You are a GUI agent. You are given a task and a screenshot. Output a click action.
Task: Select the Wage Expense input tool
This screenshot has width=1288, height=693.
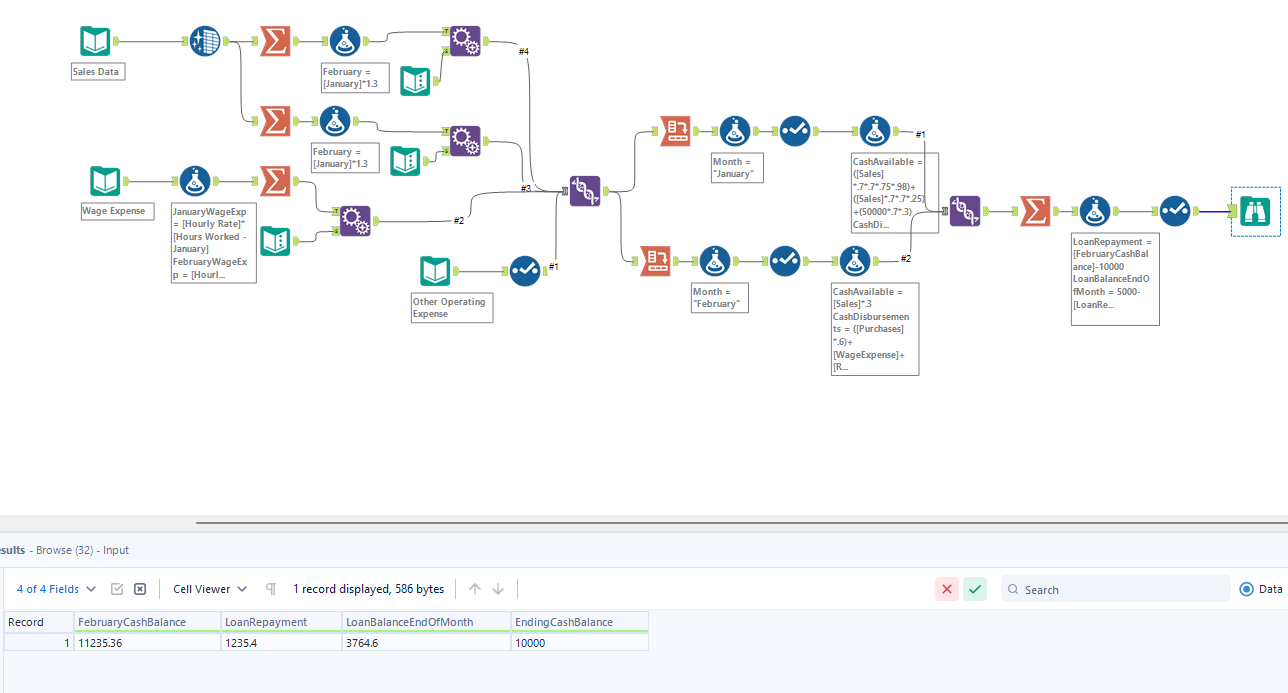tap(105, 181)
